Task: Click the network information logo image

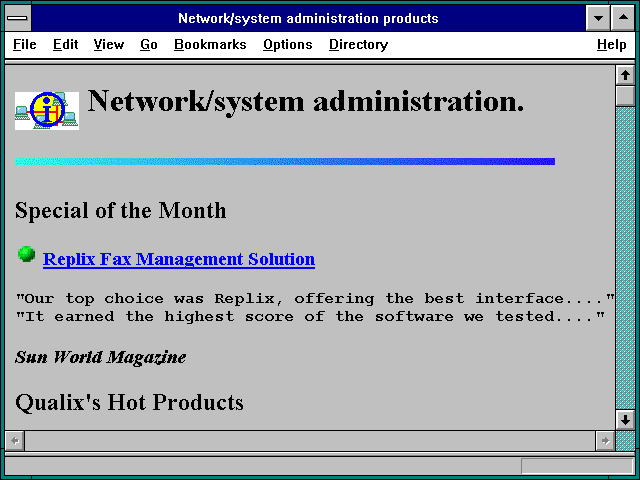Action: coord(47,111)
